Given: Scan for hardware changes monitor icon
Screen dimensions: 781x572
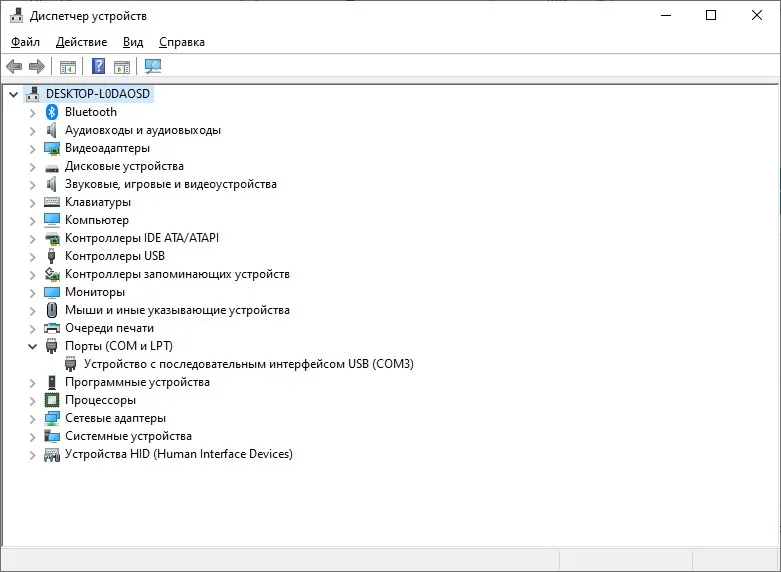Looking at the screenshot, I should [153, 66].
